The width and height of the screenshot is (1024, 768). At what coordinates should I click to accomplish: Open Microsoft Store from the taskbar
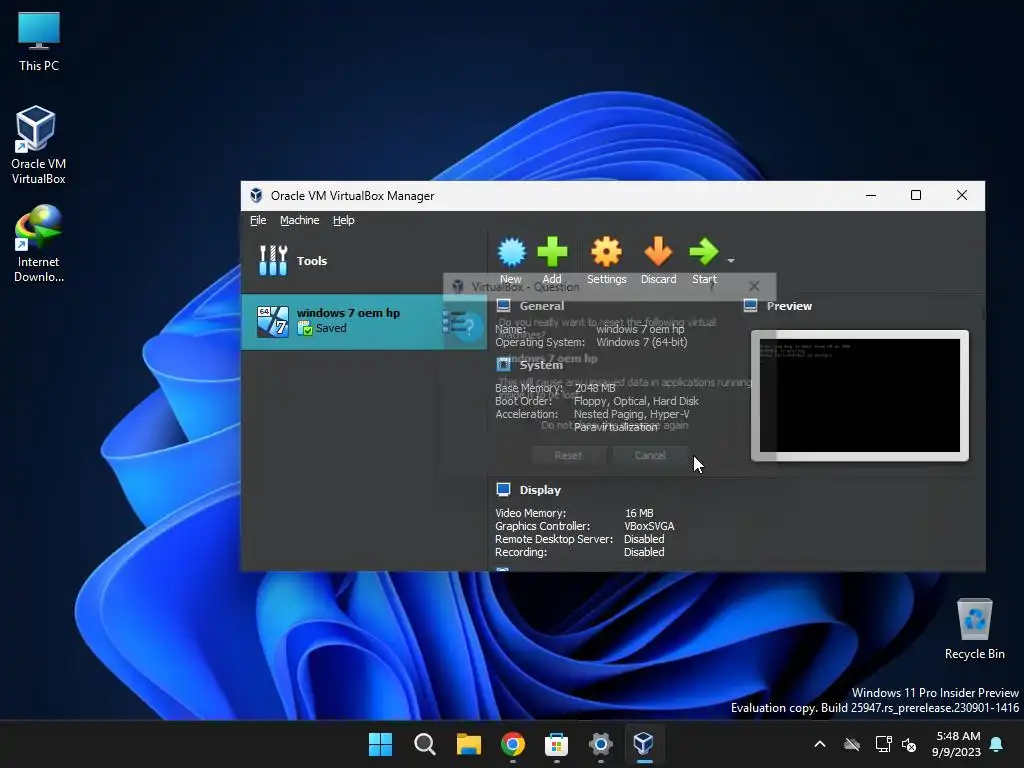[556, 744]
